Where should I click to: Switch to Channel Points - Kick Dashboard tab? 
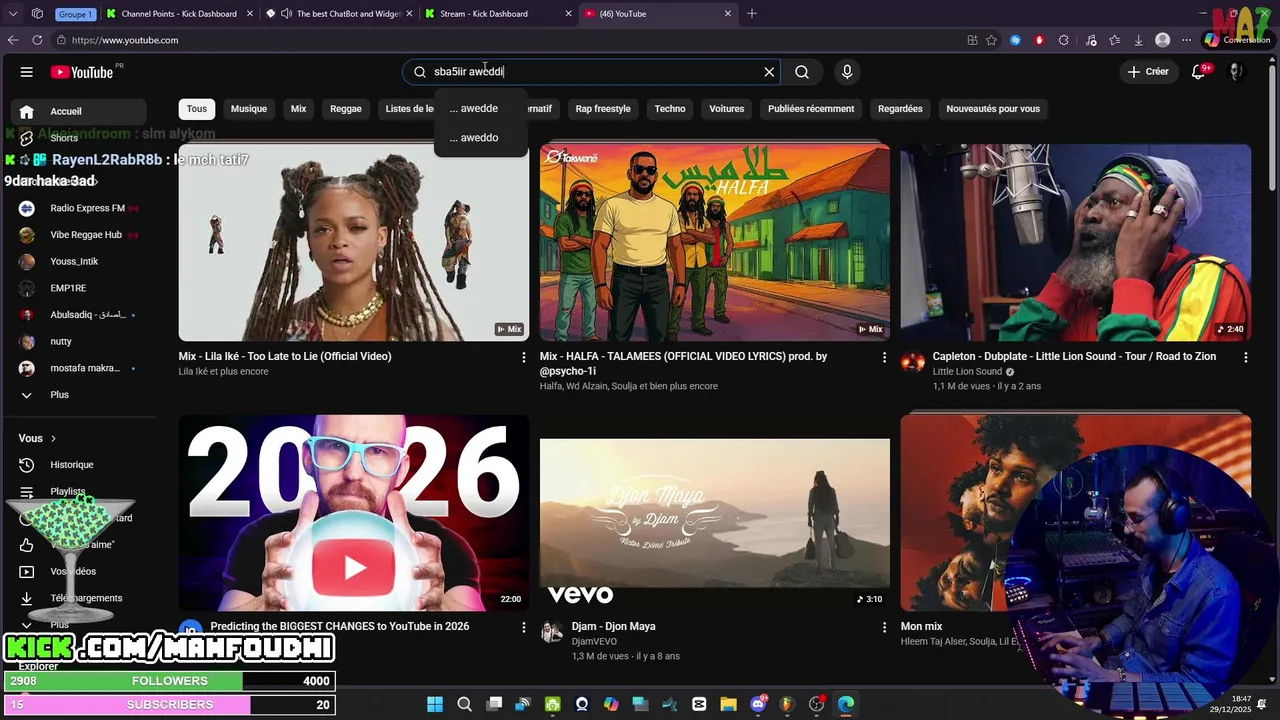[180, 14]
